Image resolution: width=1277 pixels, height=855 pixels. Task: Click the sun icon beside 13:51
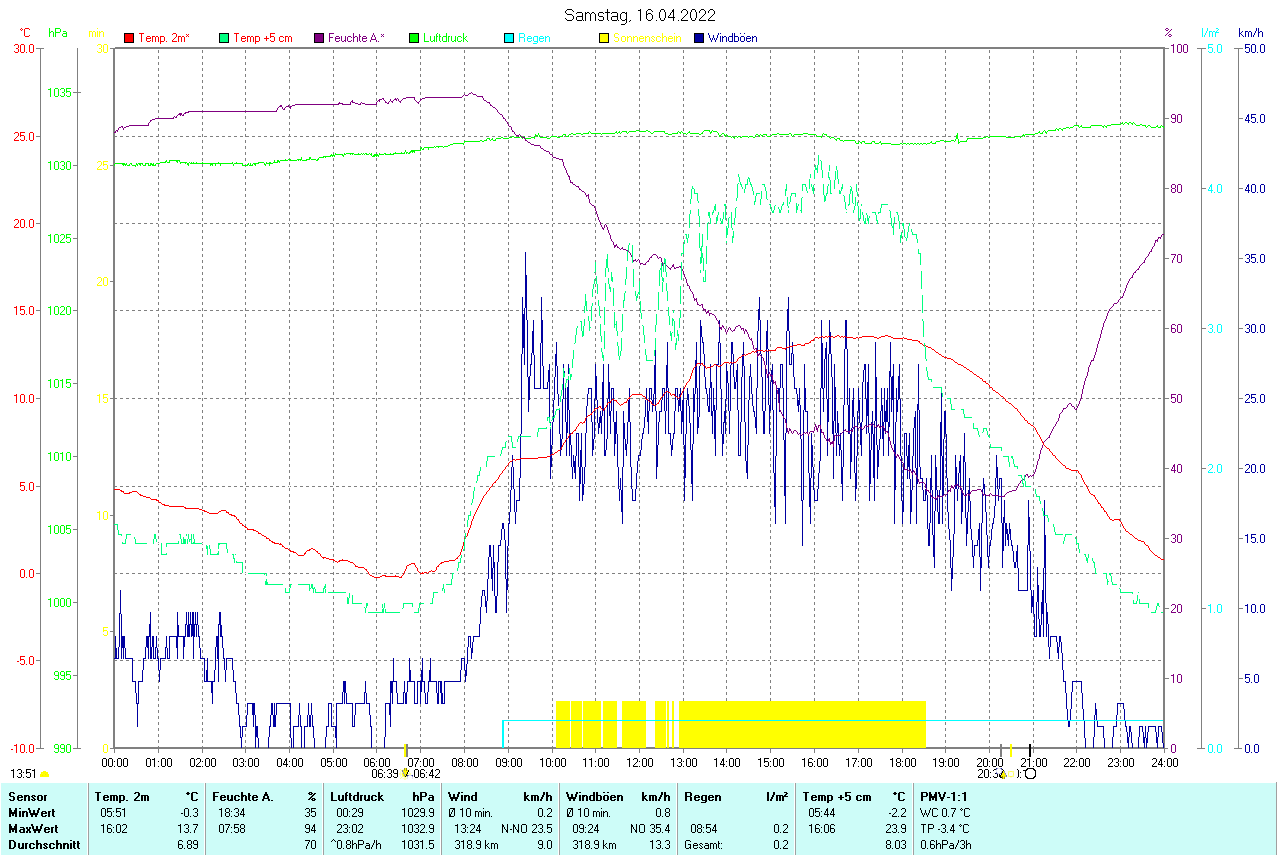(x=45, y=774)
